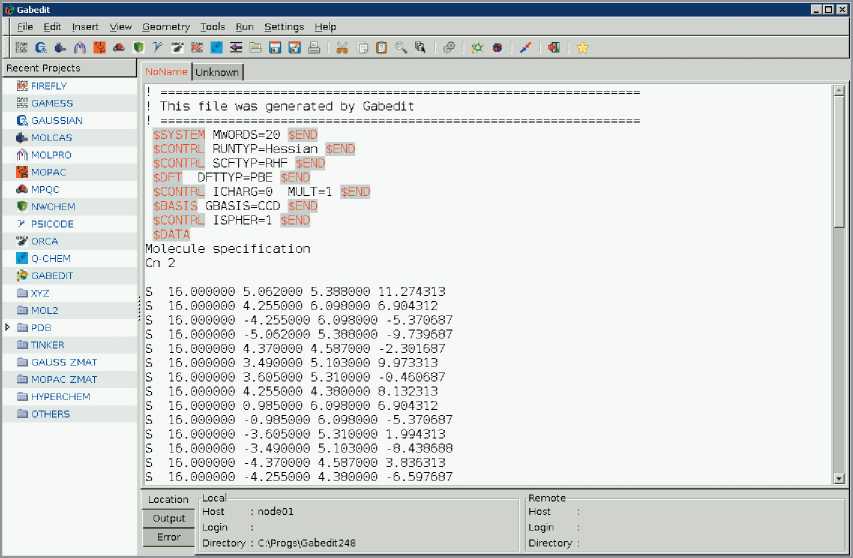The image size is (853, 558).
Task: Expand the PDB folder tree arrow
Action: 8,327
